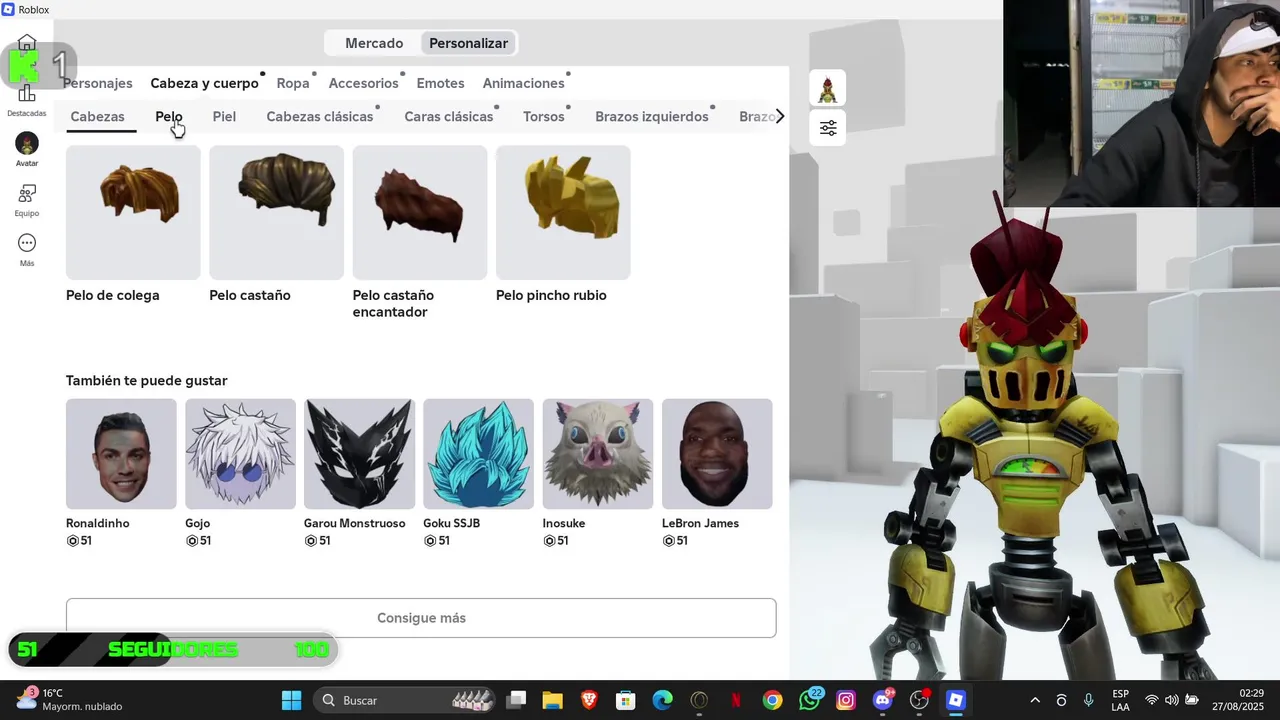Click avatar preview thumbnail icon
Viewport: 1280px width, 720px height.
pos(828,88)
